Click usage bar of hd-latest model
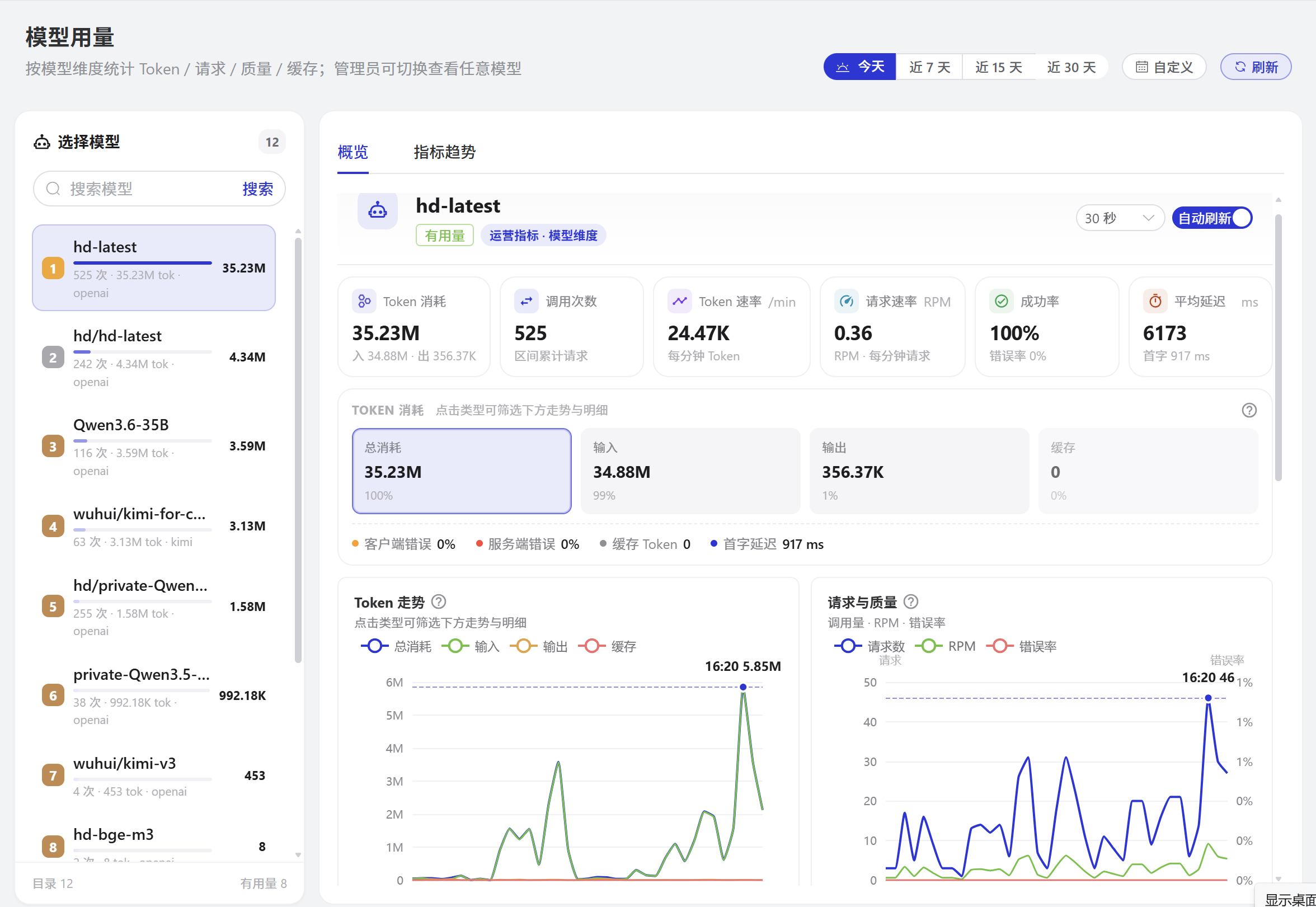 (x=143, y=263)
